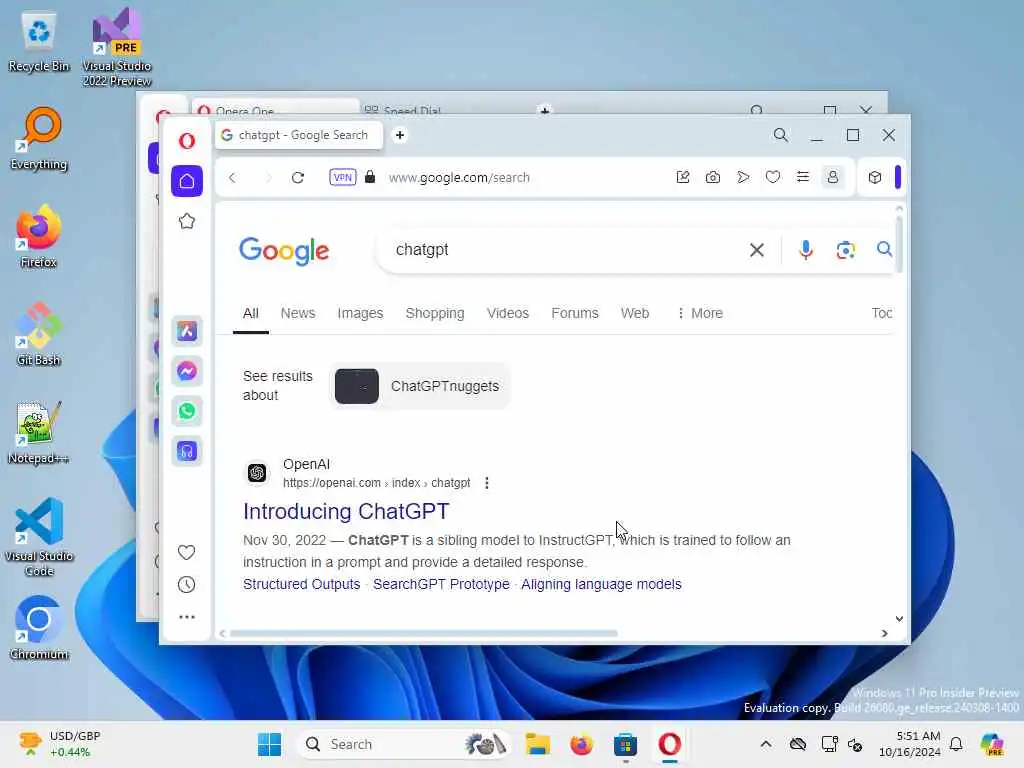The width and height of the screenshot is (1024, 768).
Task: Reload the Google search page
Action: pyautogui.click(x=298, y=178)
